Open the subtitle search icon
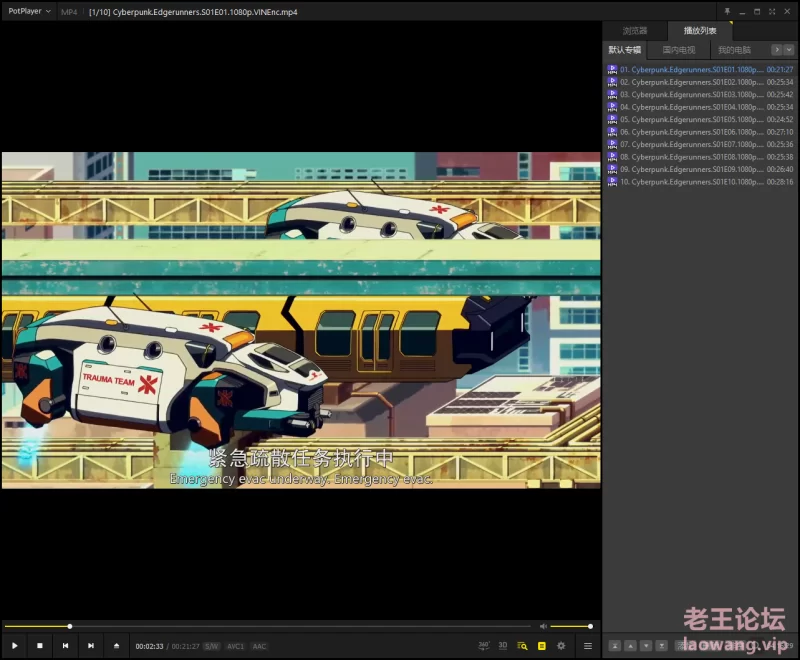The height and width of the screenshot is (660, 800). [522, 646]
